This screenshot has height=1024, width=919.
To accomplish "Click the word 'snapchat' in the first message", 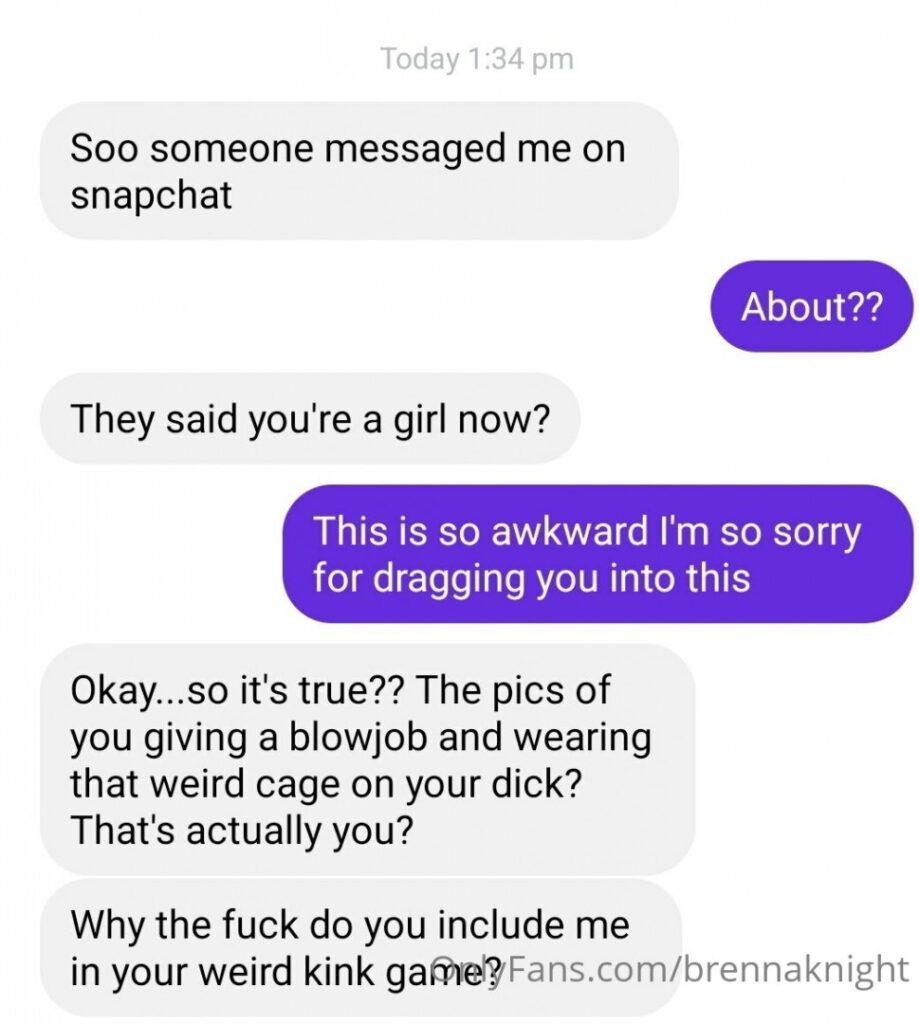I will (151, 195).
